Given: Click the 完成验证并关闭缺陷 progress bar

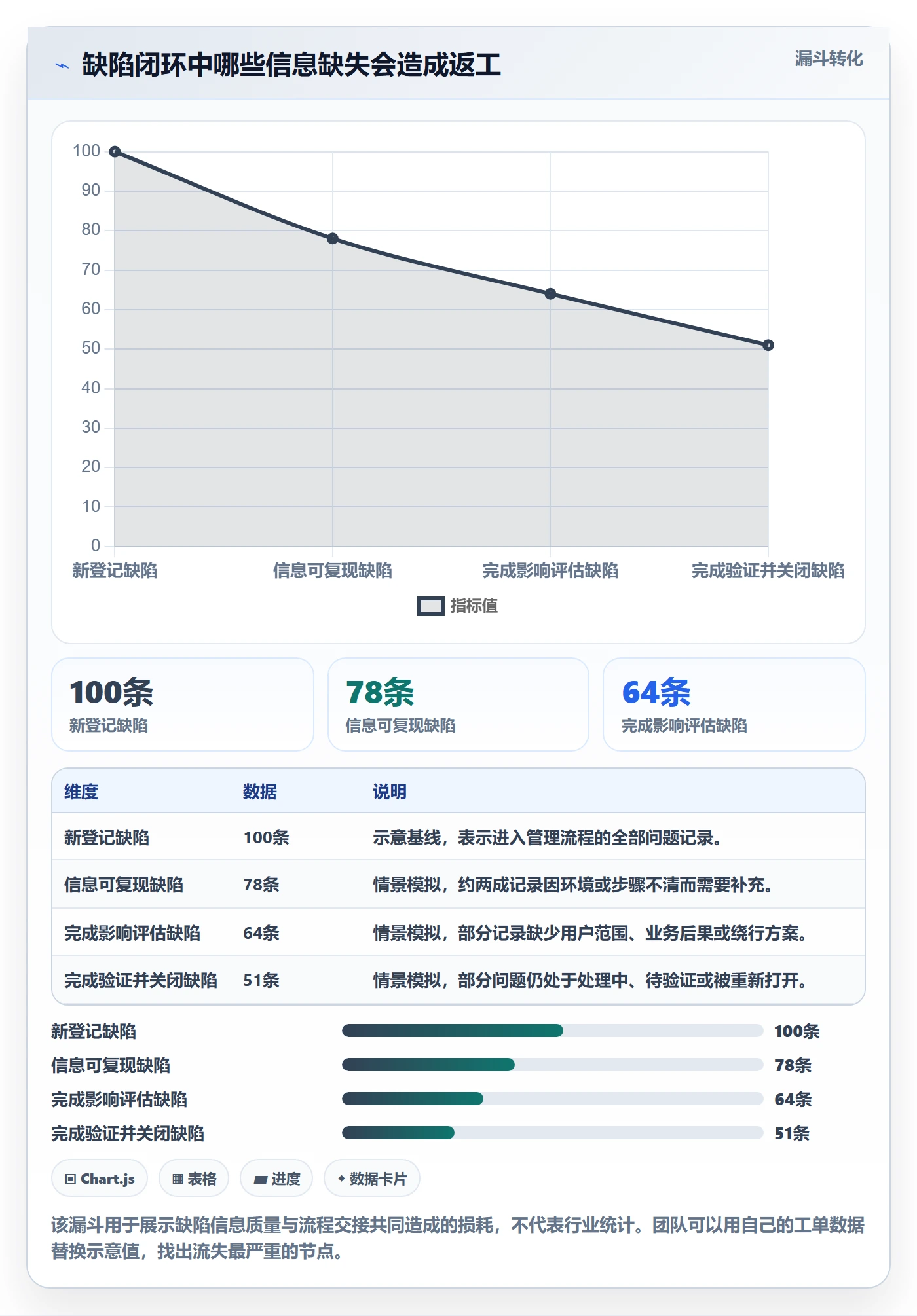Looking at the screenshot, I should (x=553, y=1133).
